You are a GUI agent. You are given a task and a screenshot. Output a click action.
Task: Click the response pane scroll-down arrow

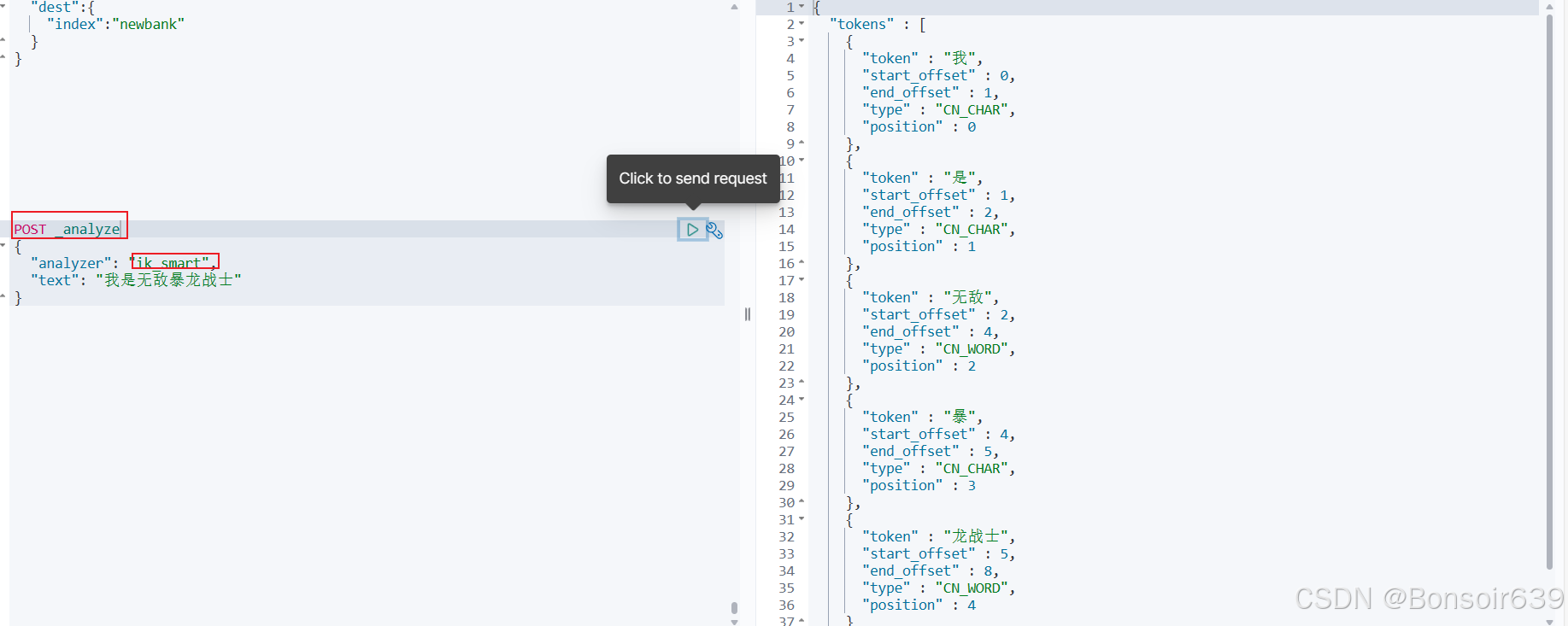click(1550, 622)
